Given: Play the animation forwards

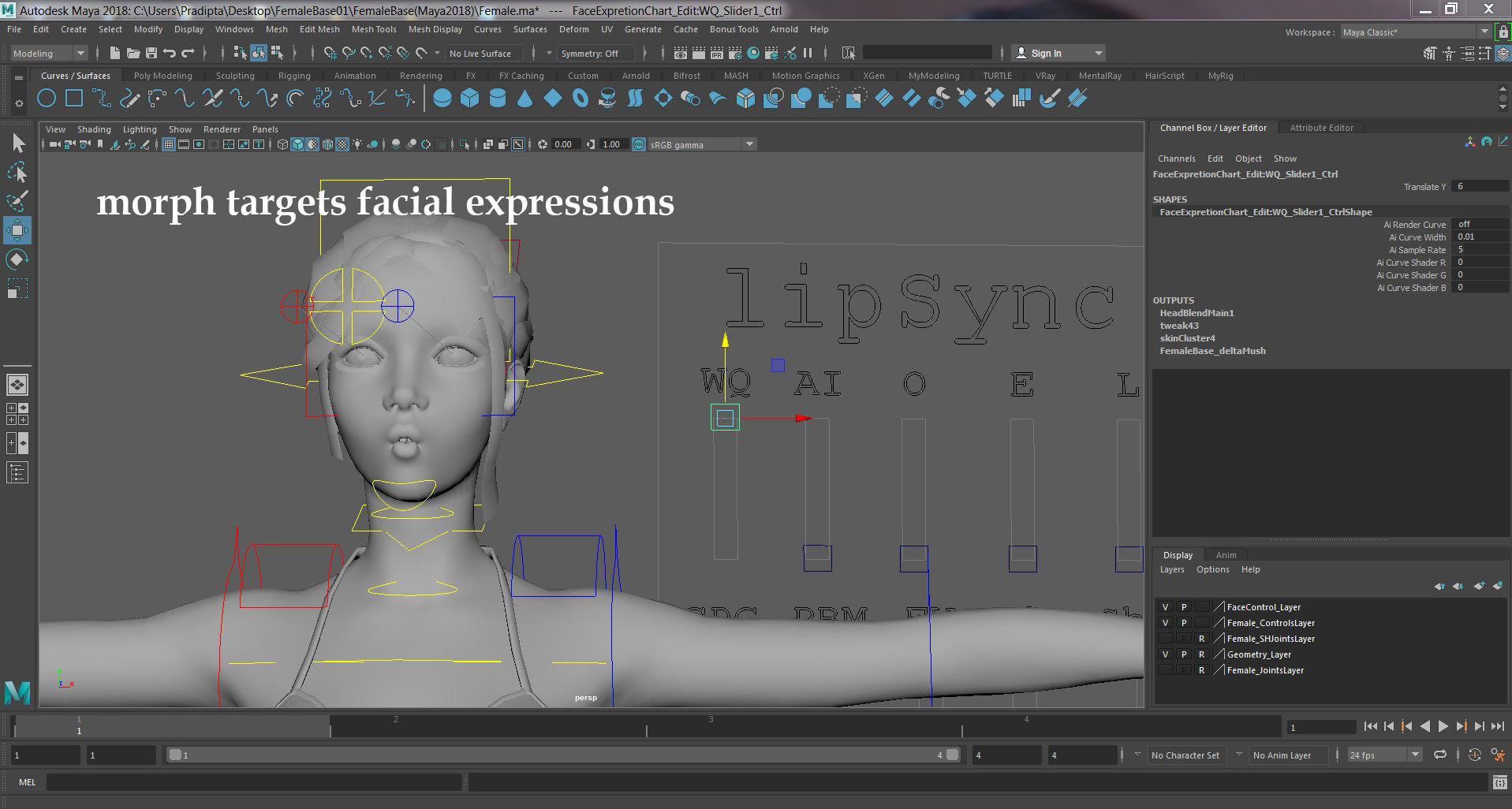Looking at the screenshot, I should pyautogui.click(x=1443, y=726).
